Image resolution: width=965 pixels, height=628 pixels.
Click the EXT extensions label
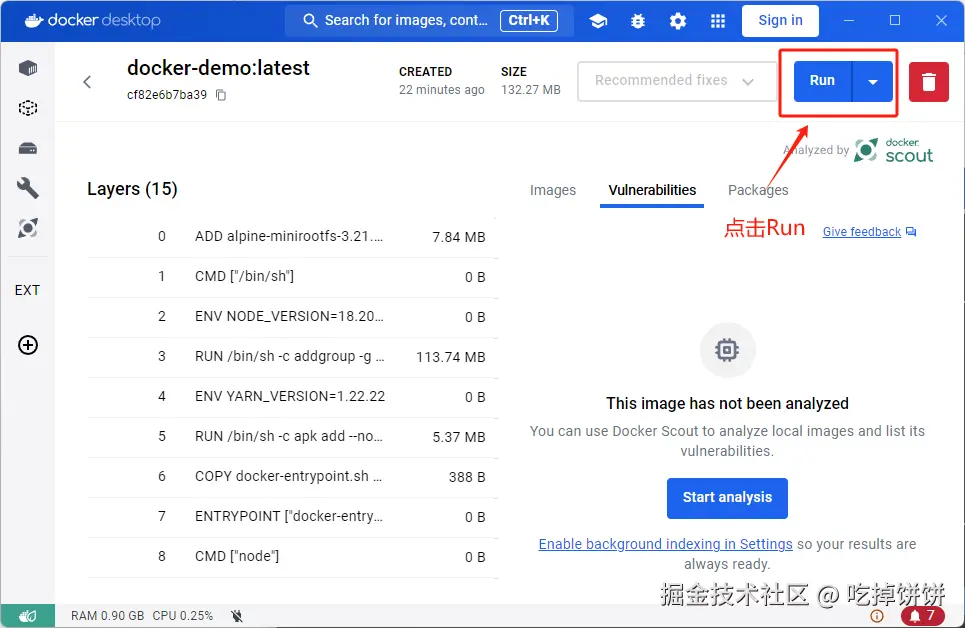(27, 290)
